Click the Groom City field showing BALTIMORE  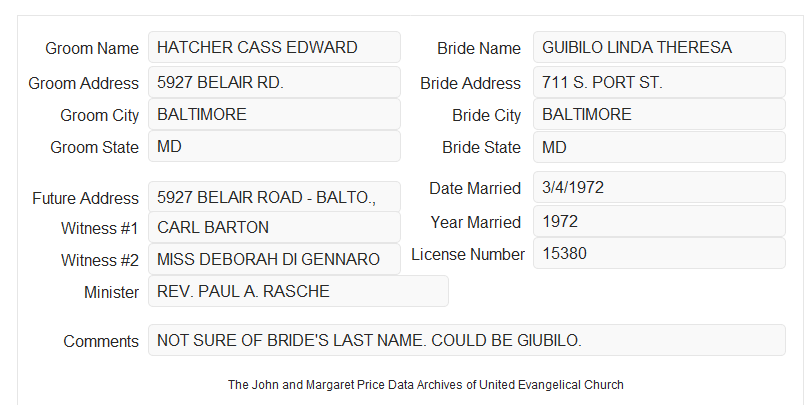click(x=274, y=114)
